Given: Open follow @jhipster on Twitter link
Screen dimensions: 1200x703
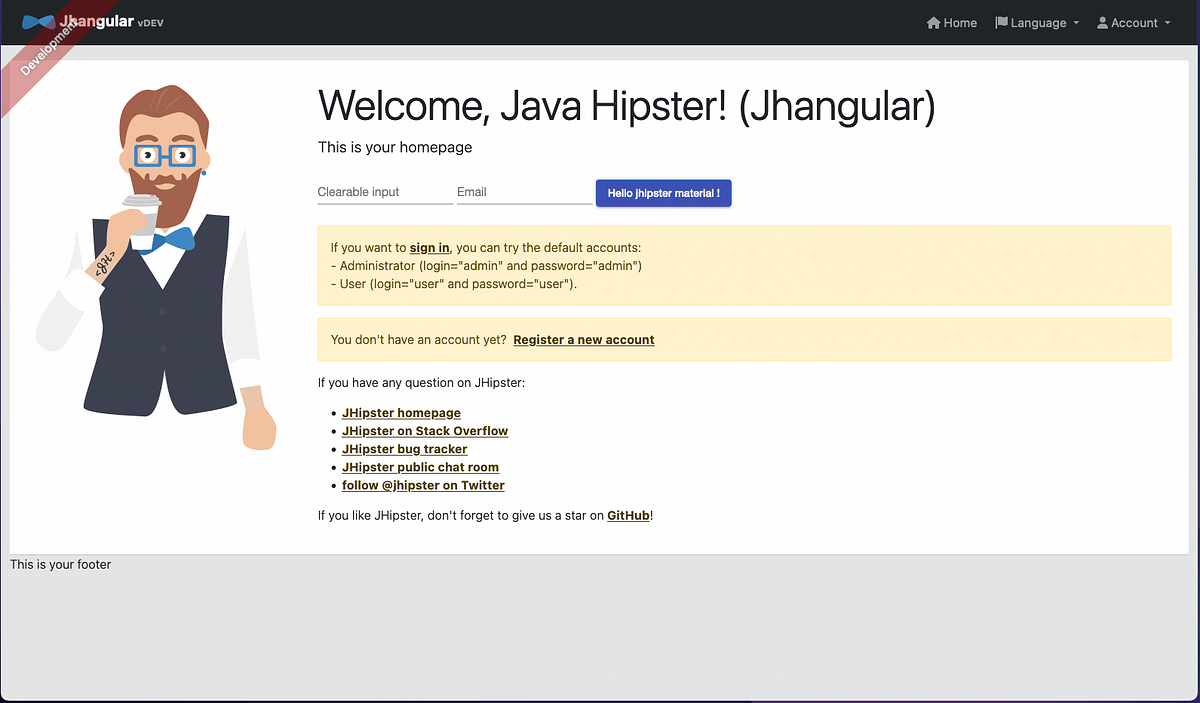Looking at the screenshot, I should (423, 485).
